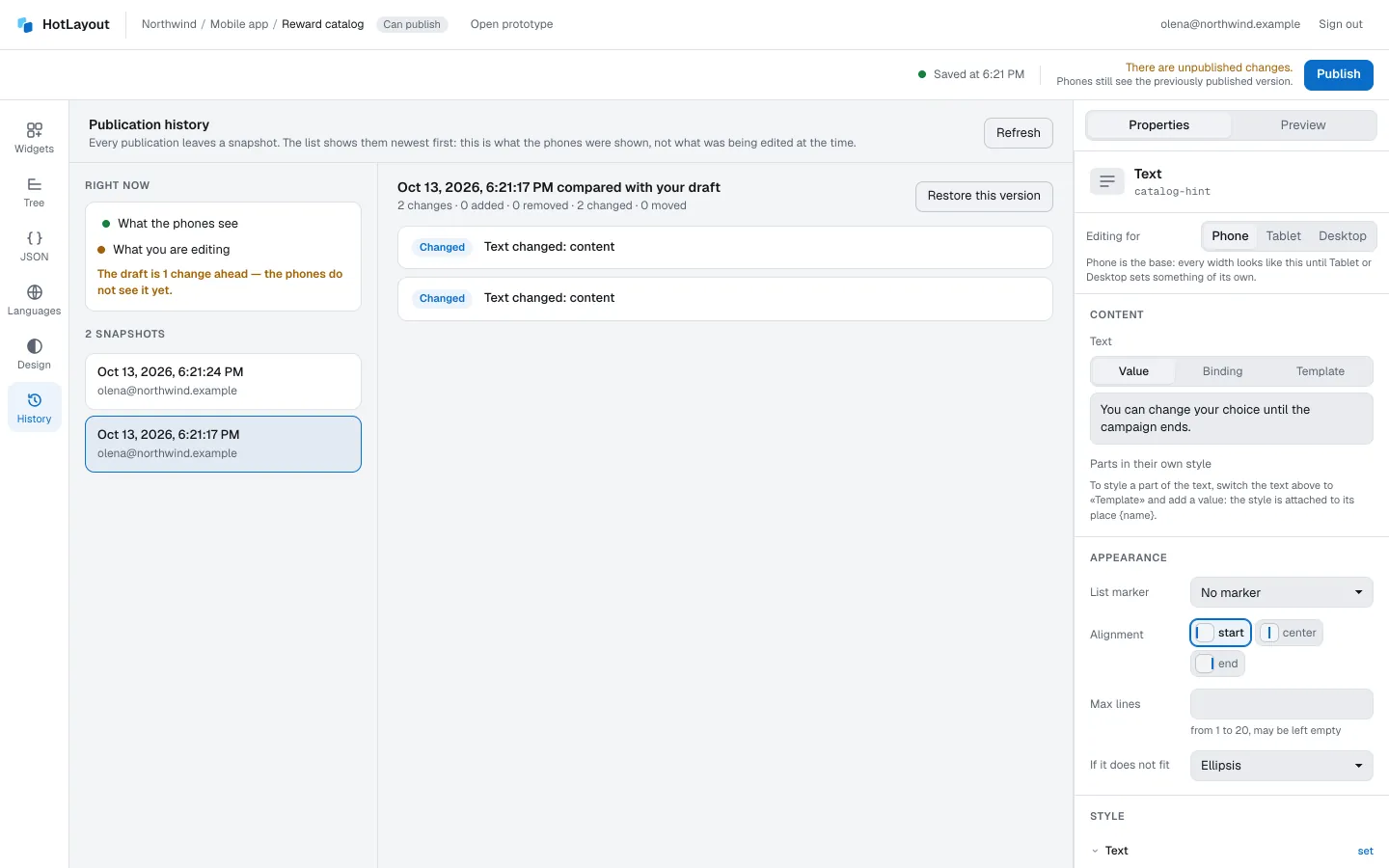Screen dimensions: 1389x868
Task: Open the Tree sidebar icon
Action: (35, 184)
